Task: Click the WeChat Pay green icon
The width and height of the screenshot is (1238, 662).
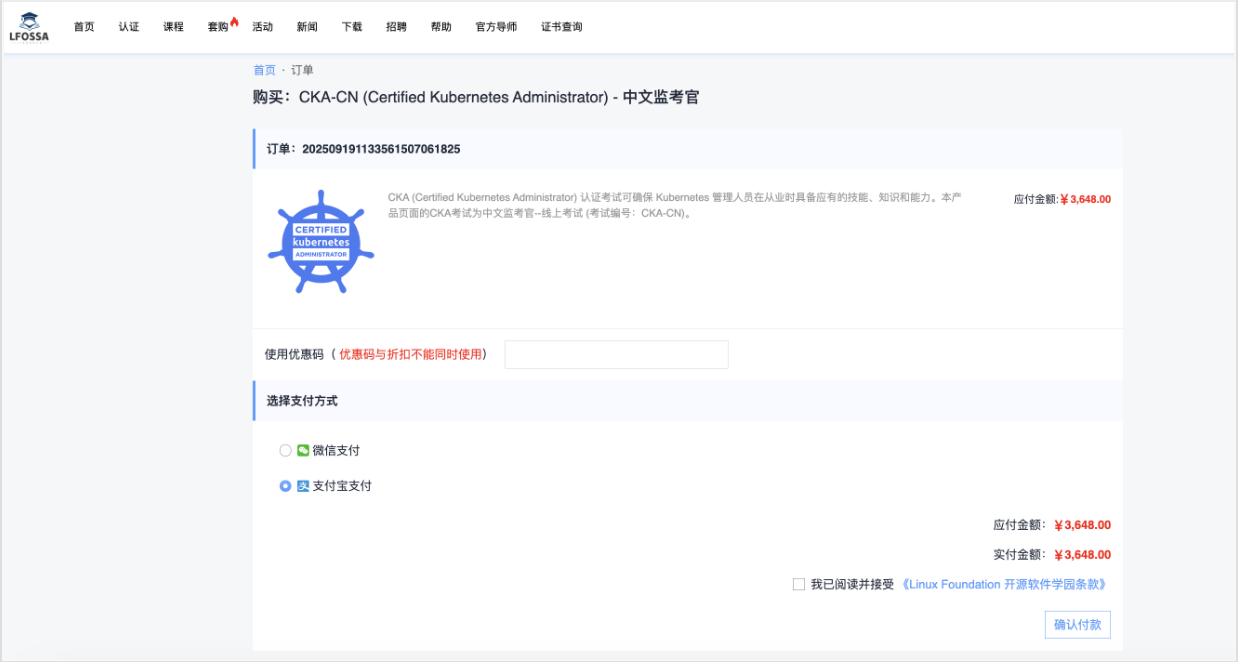Action: click(x=303, y=451)
